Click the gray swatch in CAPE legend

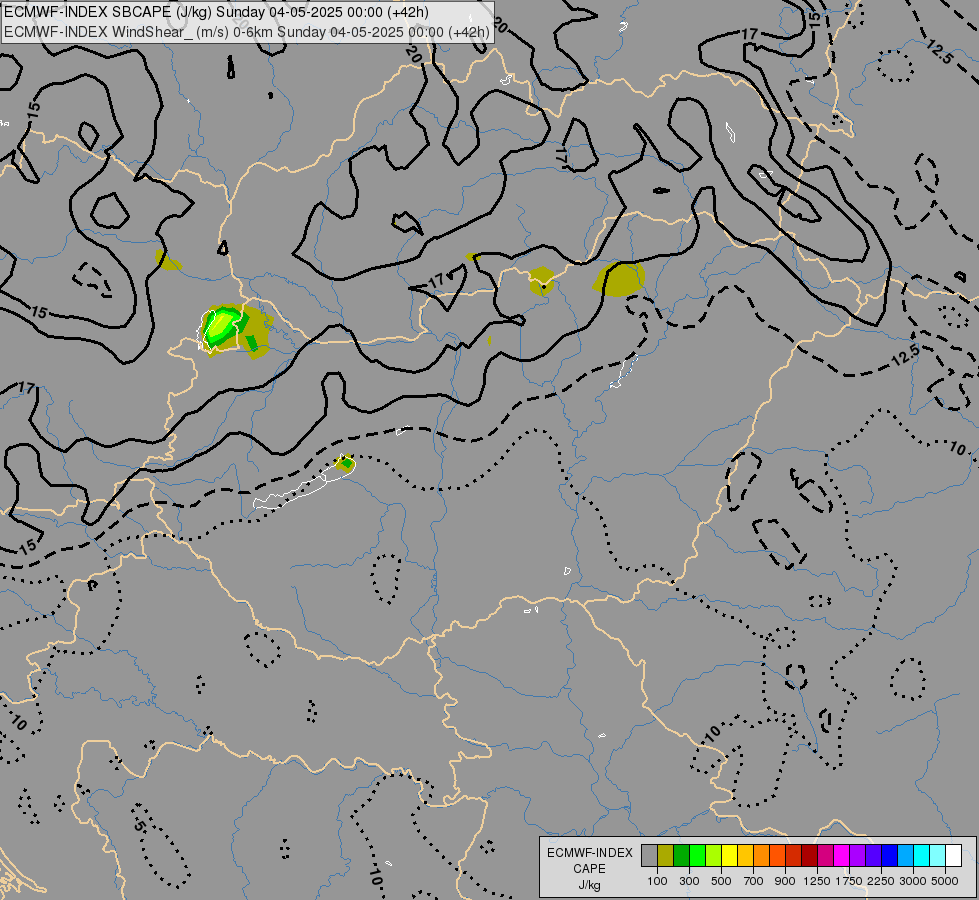tap(649, 855)
